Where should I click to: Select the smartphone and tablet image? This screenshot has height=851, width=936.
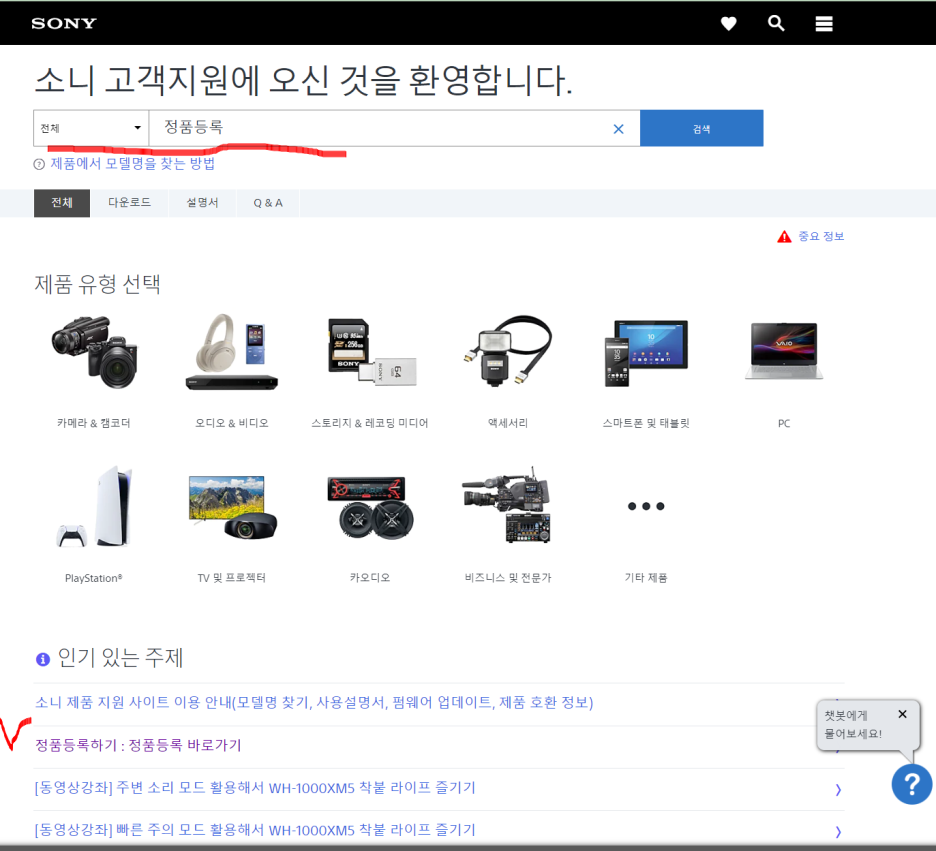coord(646,353)
